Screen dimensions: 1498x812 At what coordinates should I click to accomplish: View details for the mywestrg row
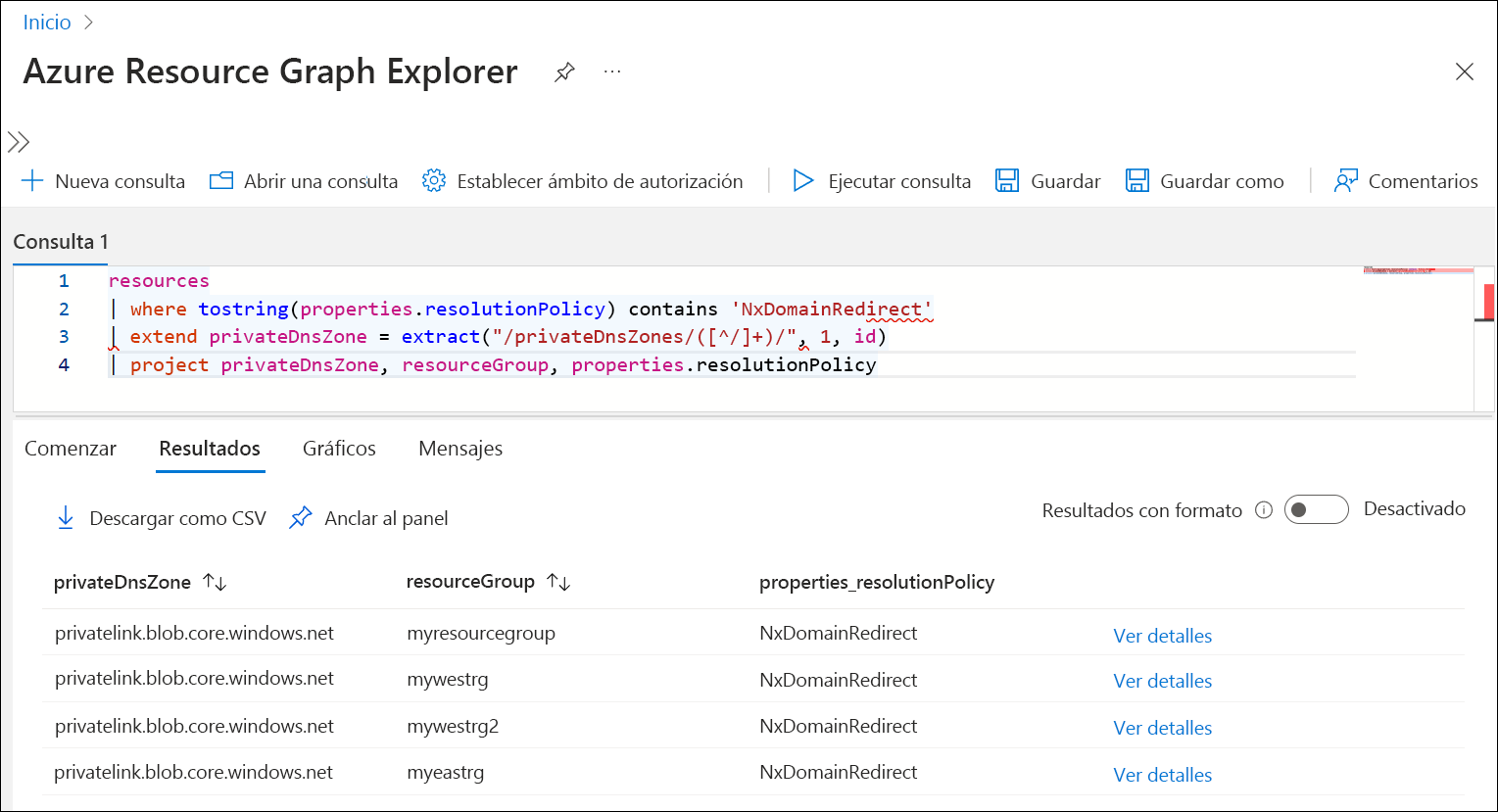1163,681
